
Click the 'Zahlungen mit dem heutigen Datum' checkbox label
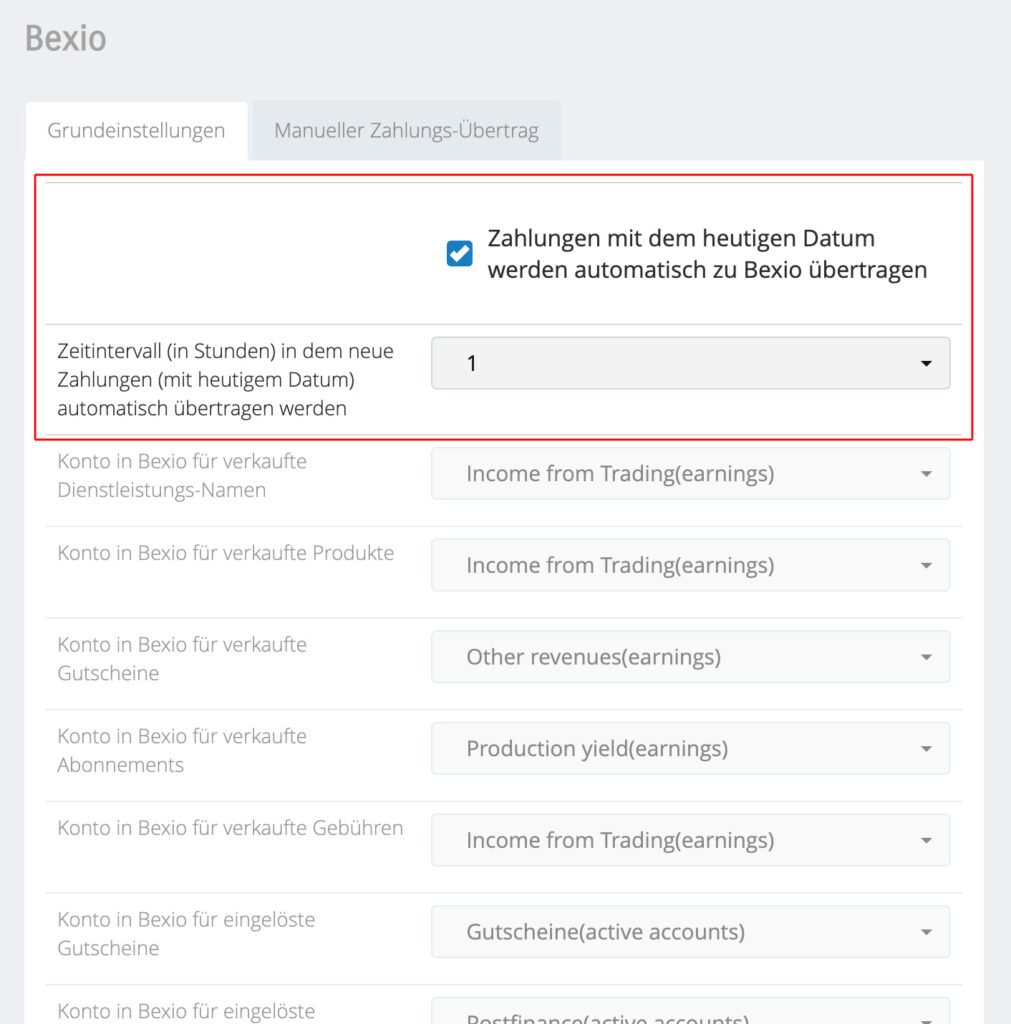point(706,254)
